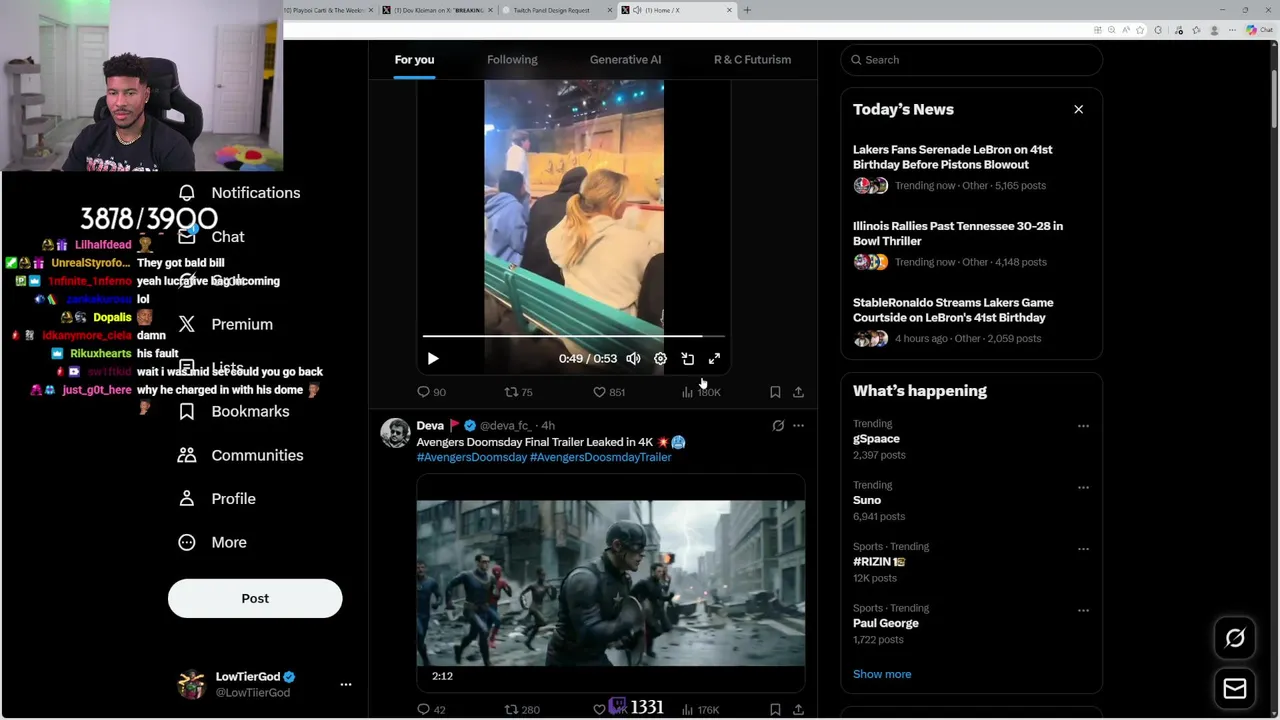Bookmark Deva's Avengers Doomsday post
This screenshot has height=720, width=1280.
[x=775, y=709]
